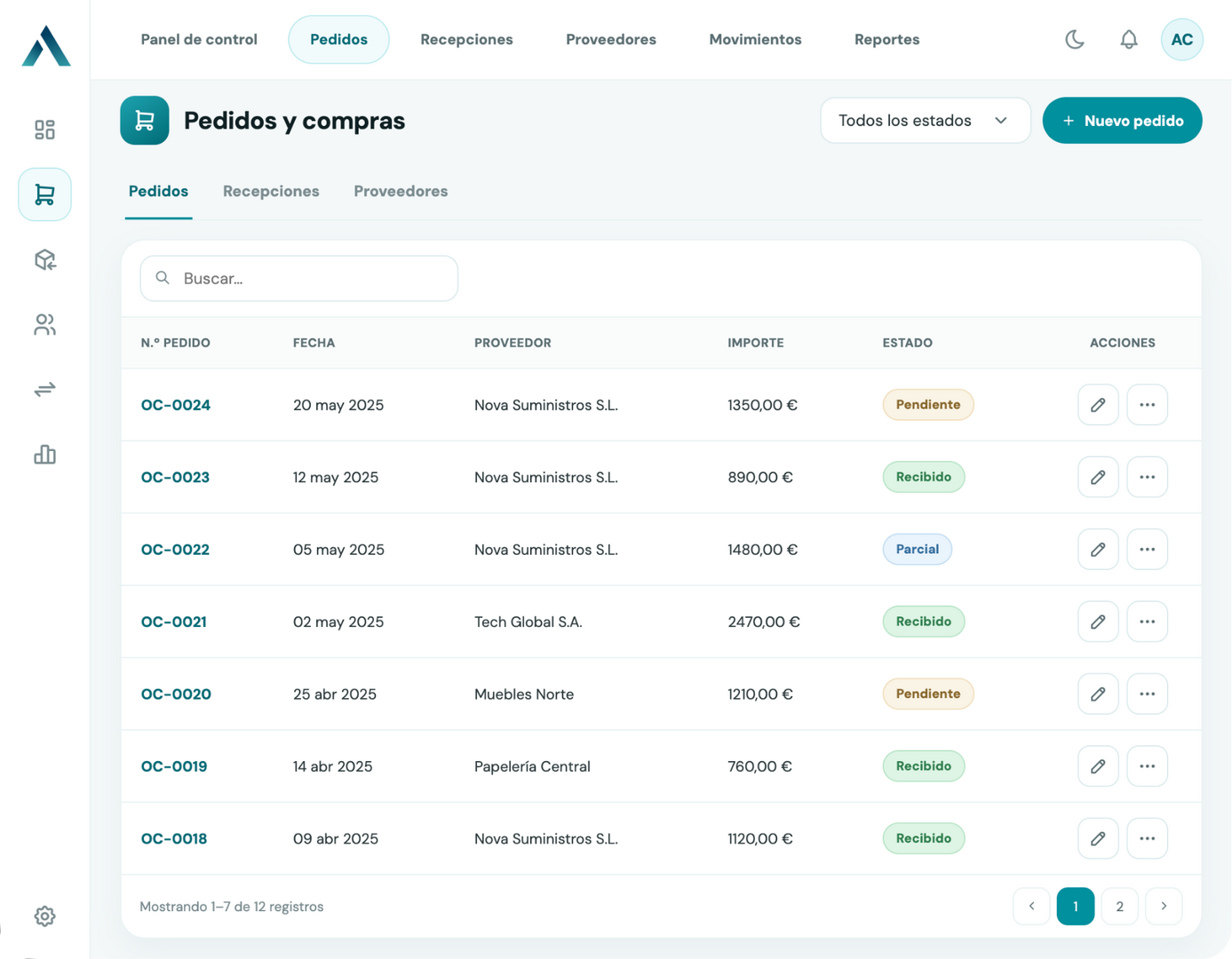Open more actions menu for OC-0019

(x=1148, y=766)
